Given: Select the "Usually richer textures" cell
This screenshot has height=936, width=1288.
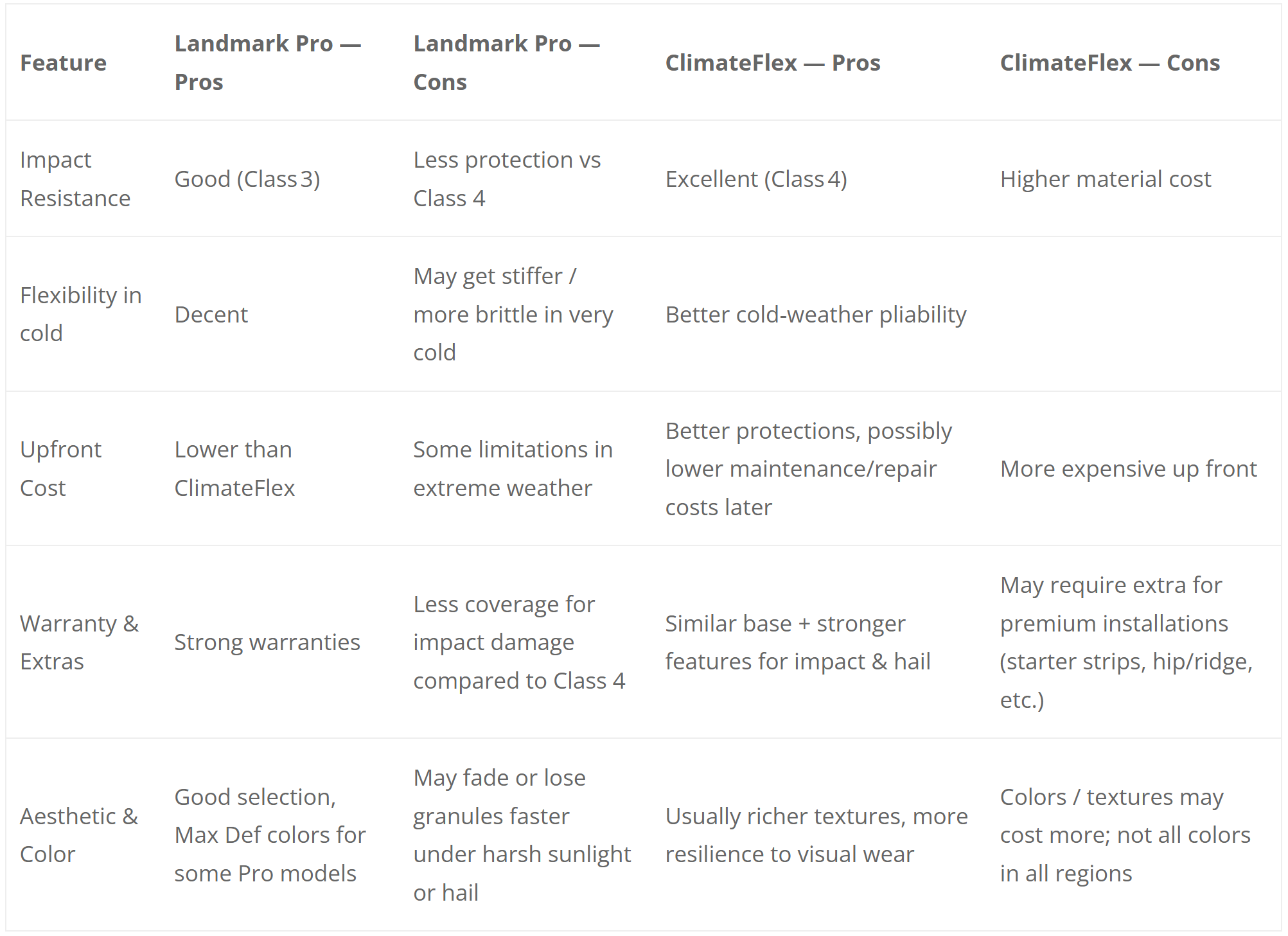Looking at the screenshot, I should point(816,835).
